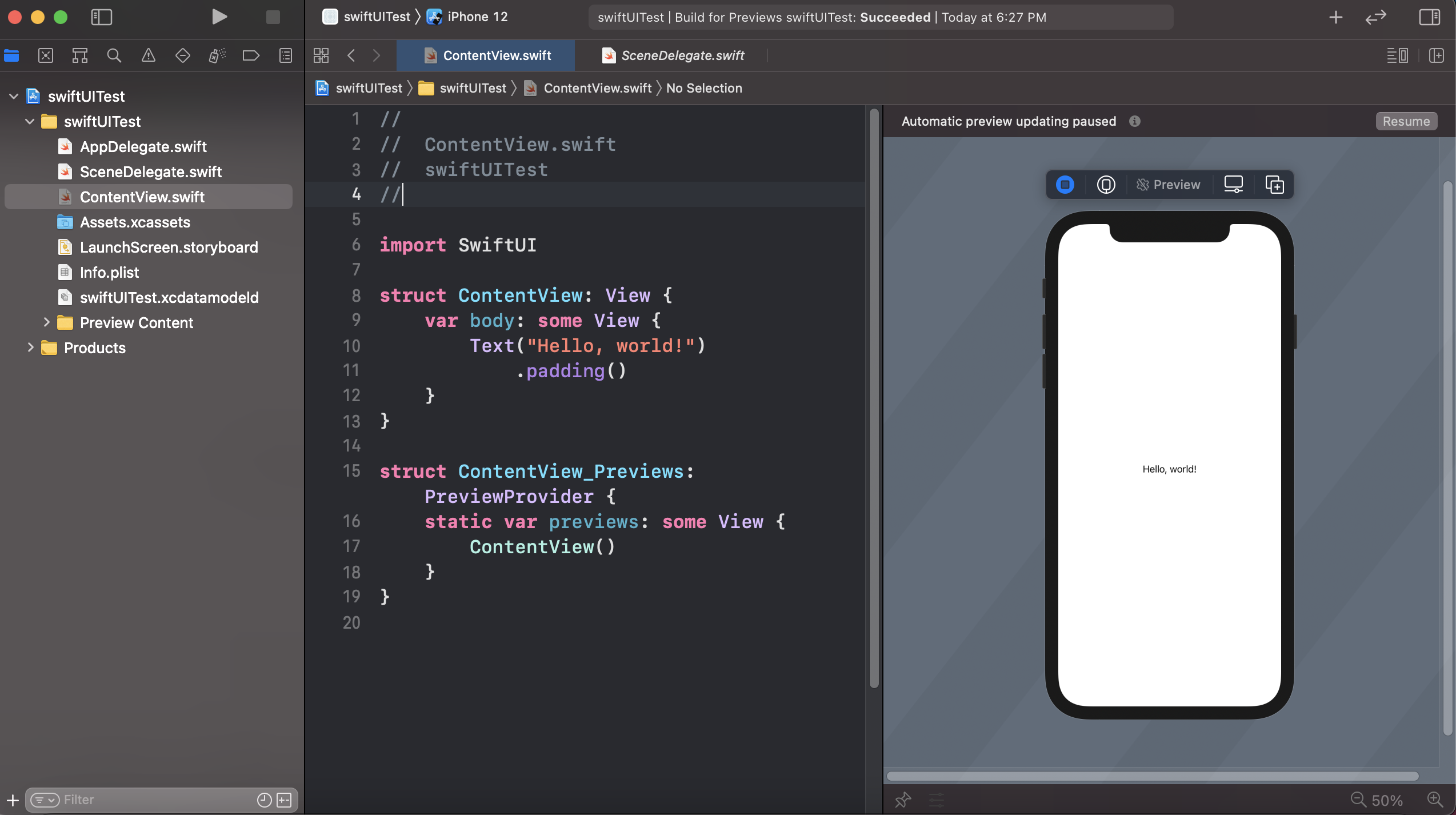Duplicate the preview

[1275, 185]
